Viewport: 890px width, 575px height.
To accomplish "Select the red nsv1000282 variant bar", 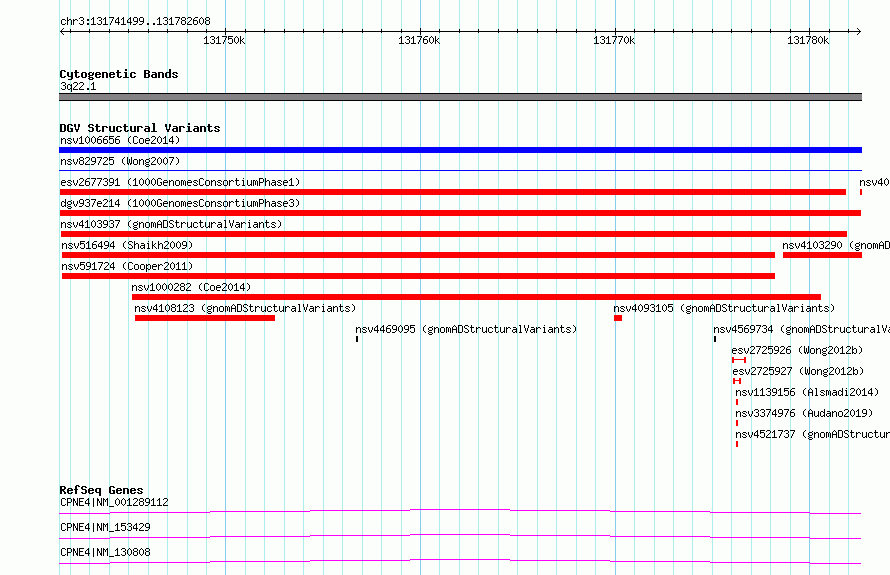I will [x=476, y=297].
